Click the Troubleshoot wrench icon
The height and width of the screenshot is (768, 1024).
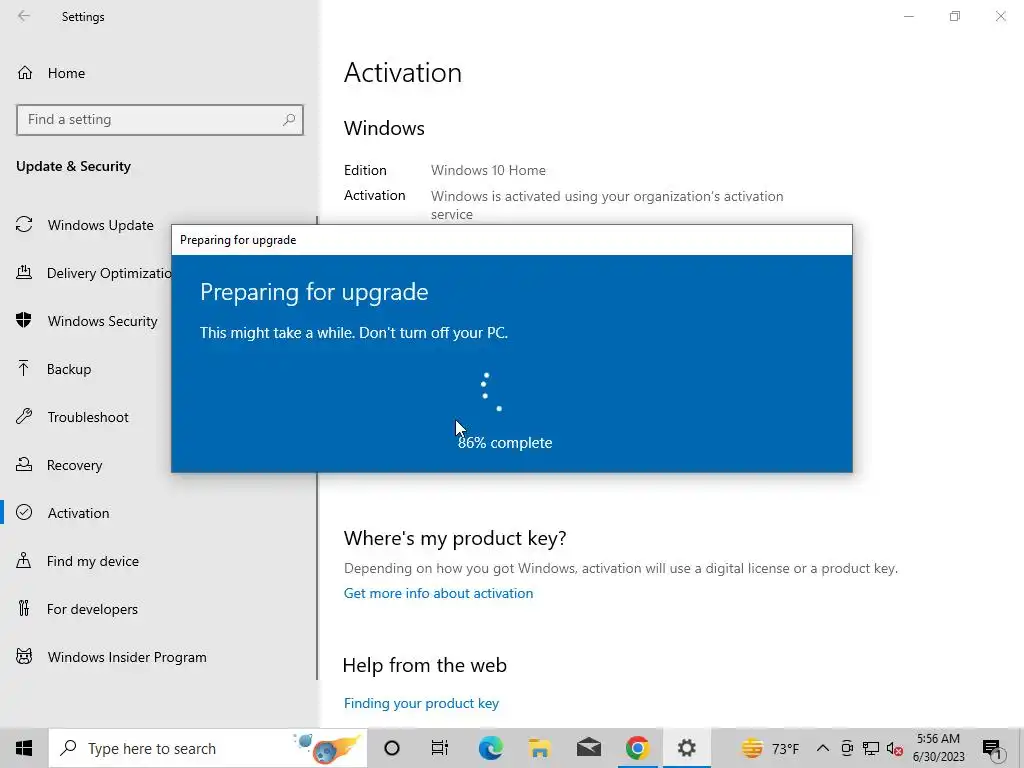pos(24,417)
